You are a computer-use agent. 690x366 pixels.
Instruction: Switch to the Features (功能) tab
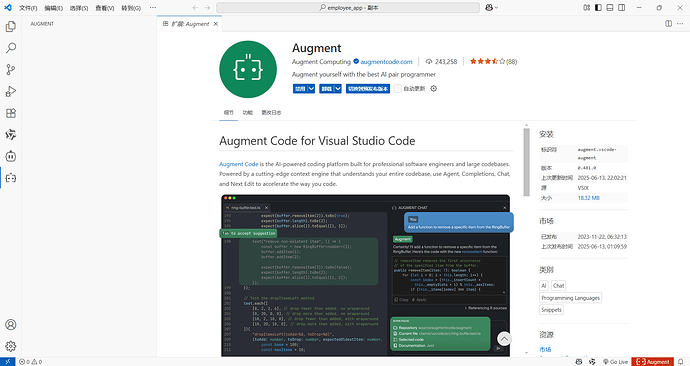pyautogui.click(x=248, y=113)
